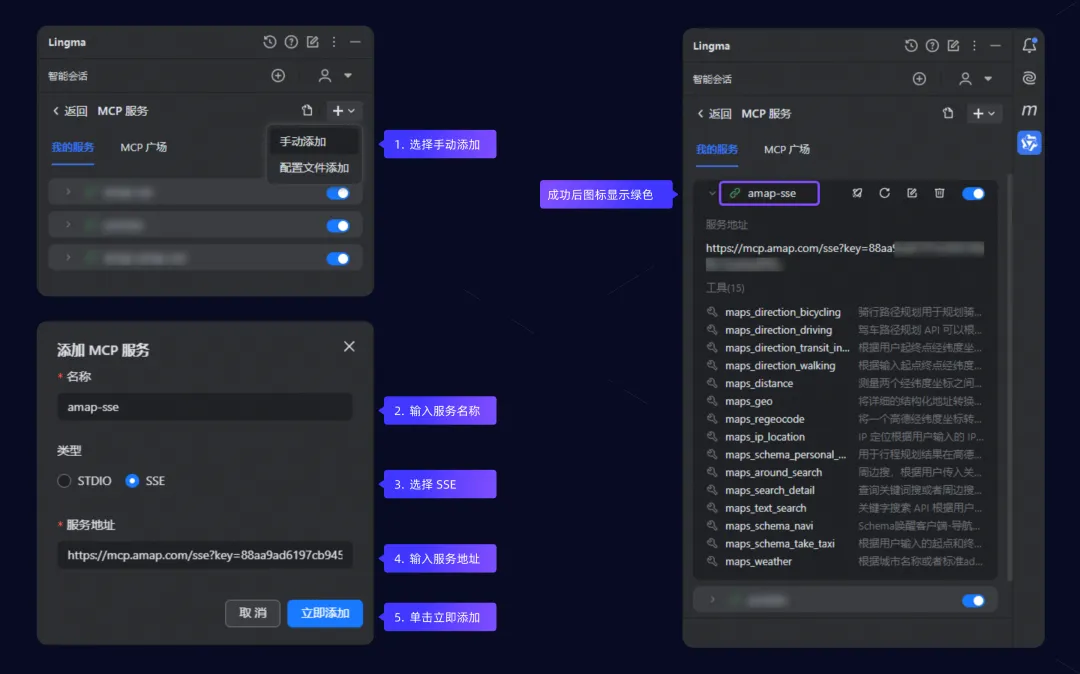1080x674 pixels.
Task: Click the green link icon beside amap-sse
Action: pos(735,193)
